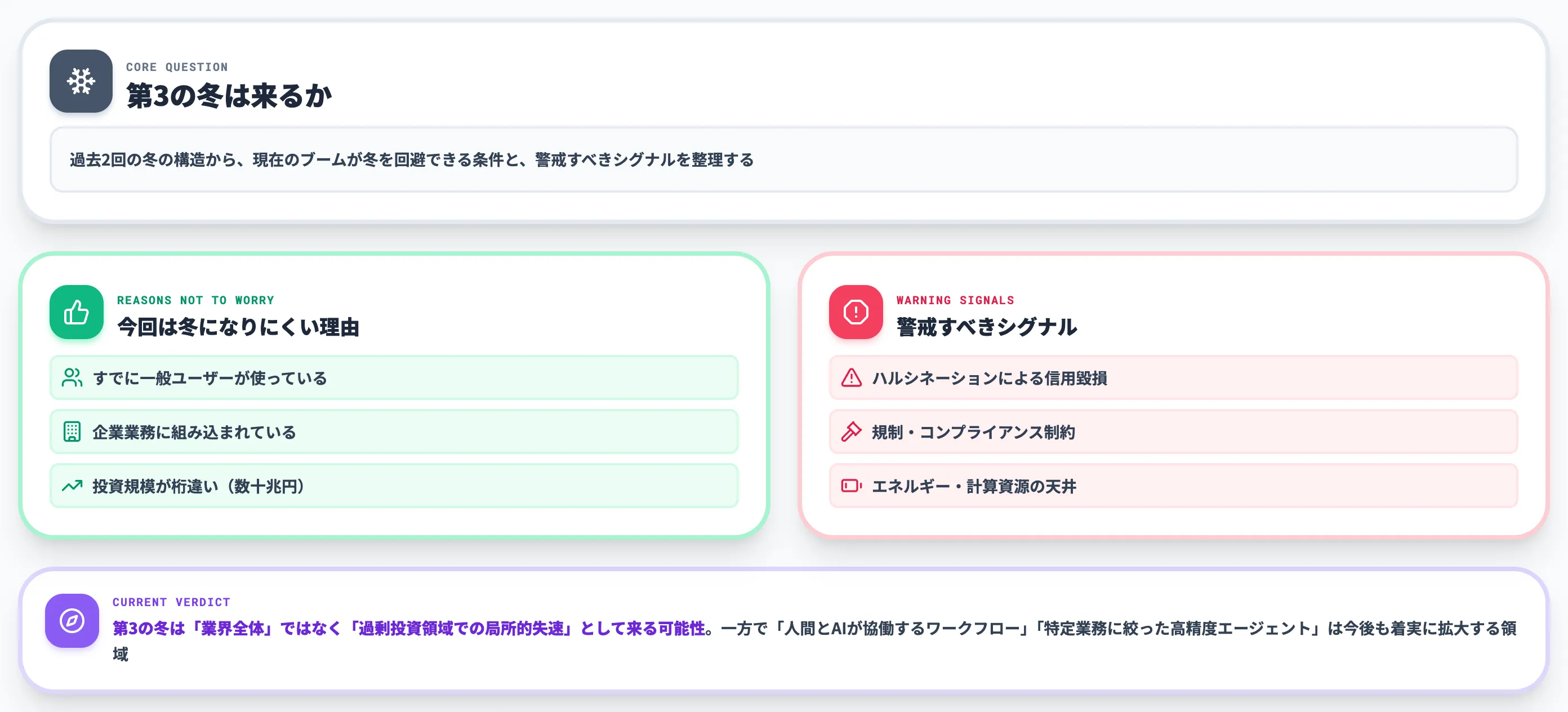Click the 第3の冬は来るか heading

(x=229, y=96)
